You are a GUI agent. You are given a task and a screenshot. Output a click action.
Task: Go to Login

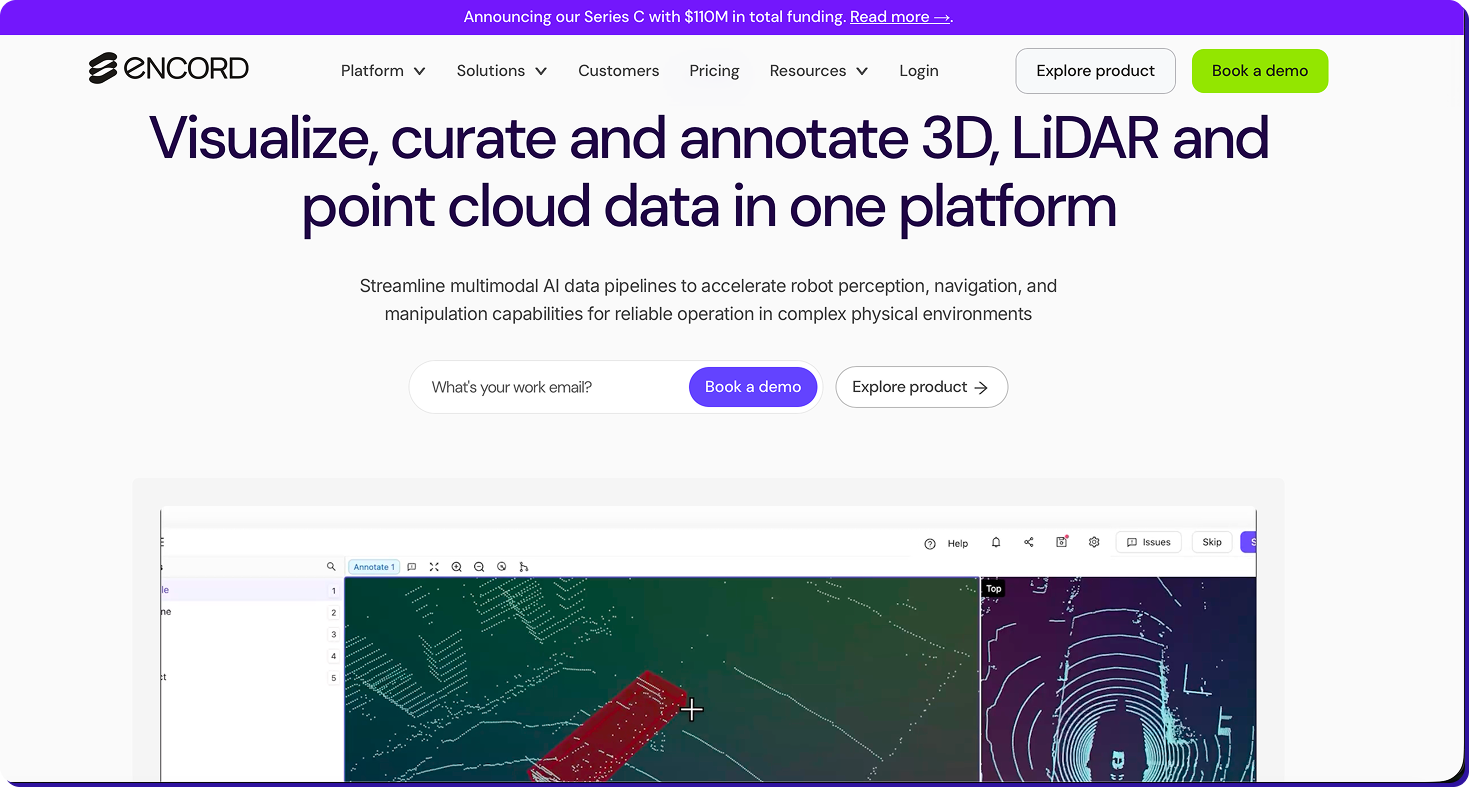click(x=919, y=71)
